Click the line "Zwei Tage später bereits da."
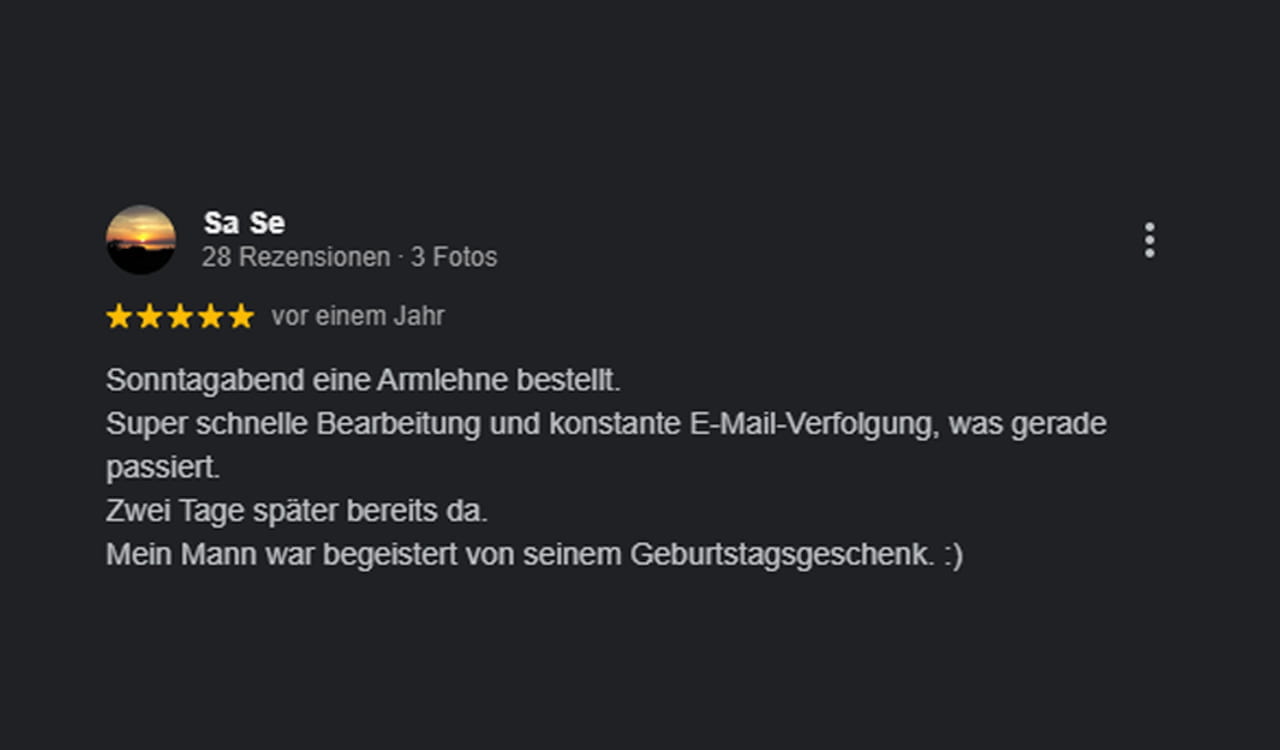Screen dimensions: 1280x750 296,511
